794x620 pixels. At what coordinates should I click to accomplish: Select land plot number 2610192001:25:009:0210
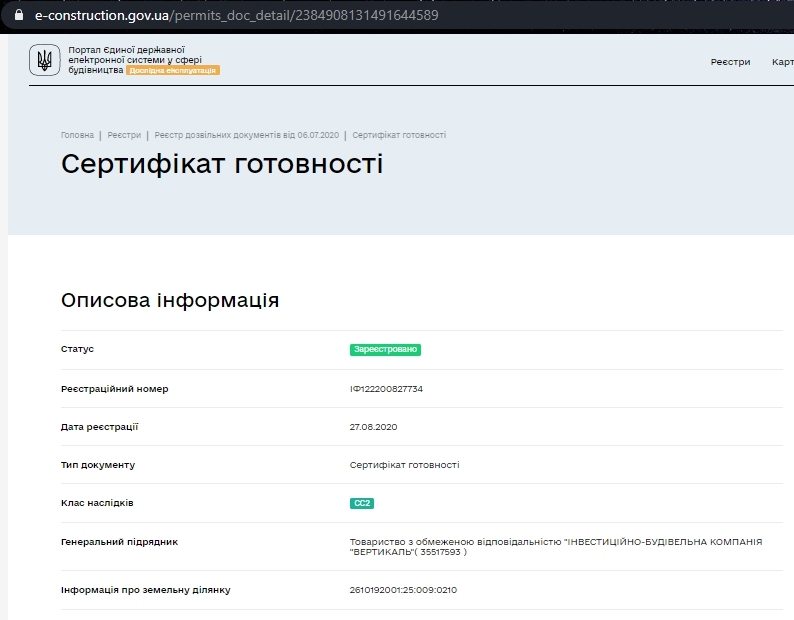(x=403, y=590)
